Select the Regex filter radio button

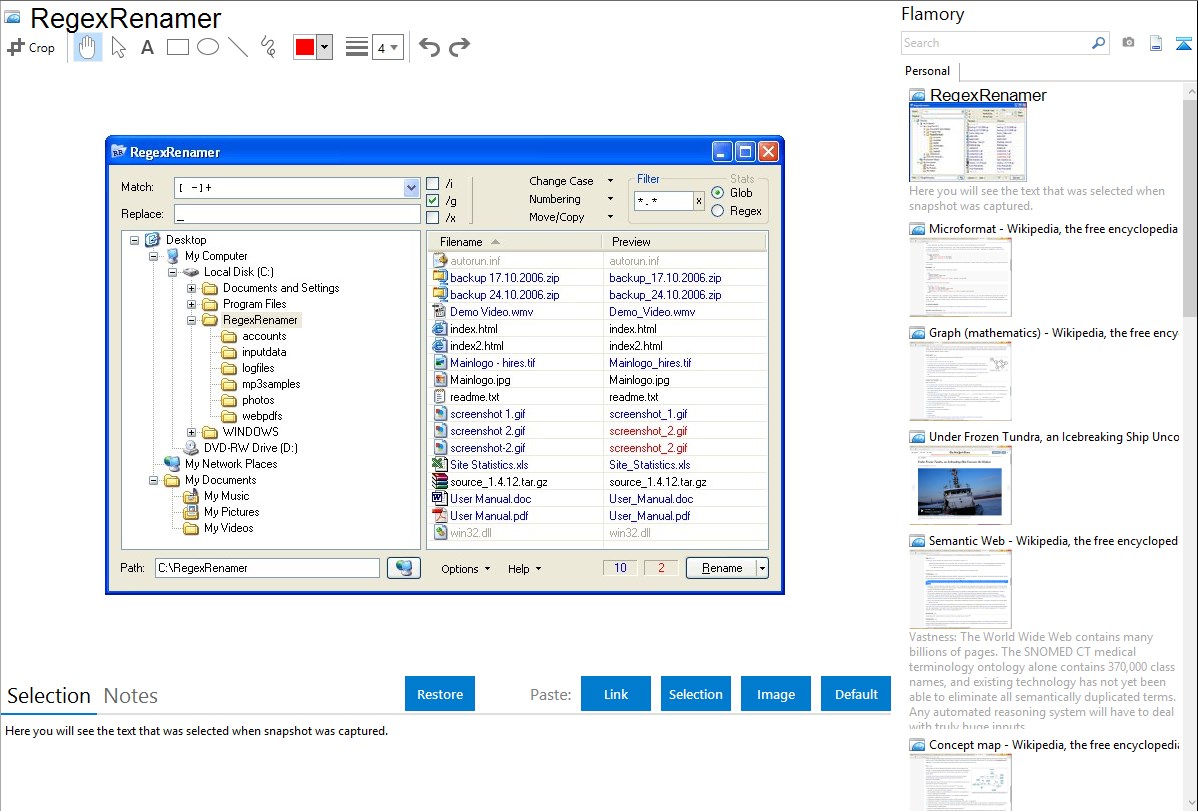717,211
